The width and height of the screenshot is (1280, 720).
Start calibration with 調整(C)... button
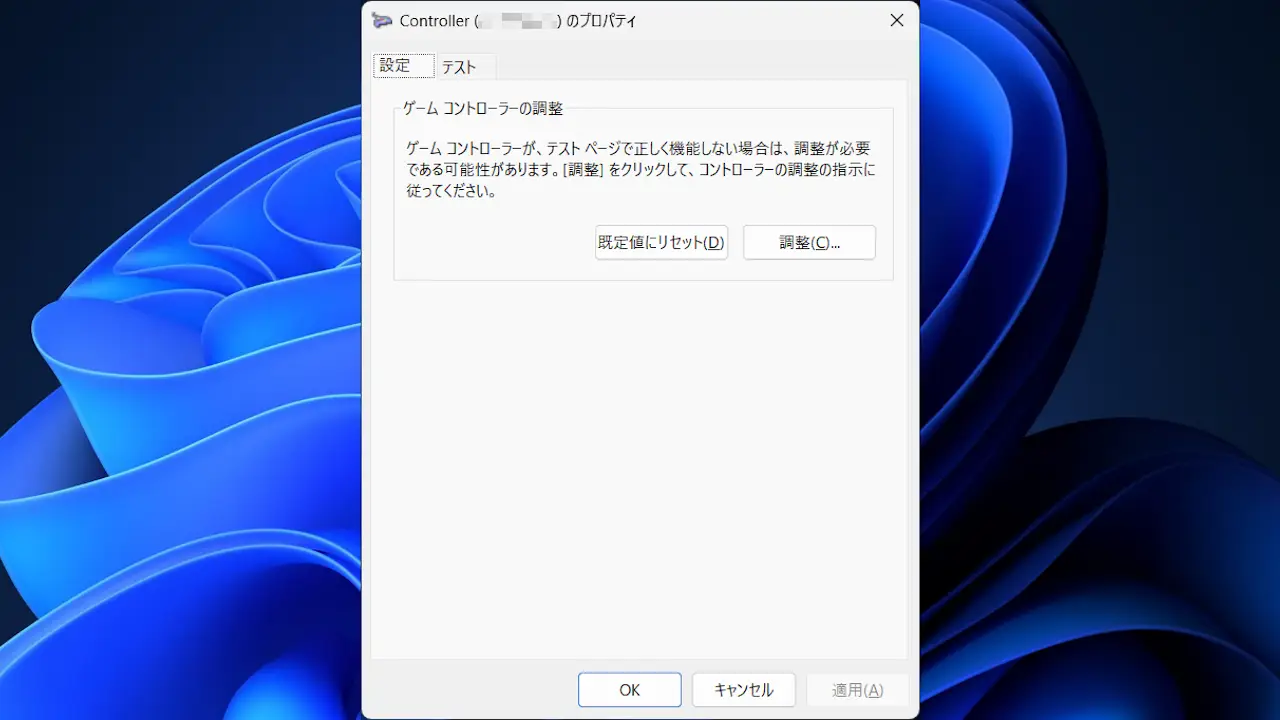tap(809, 243)
